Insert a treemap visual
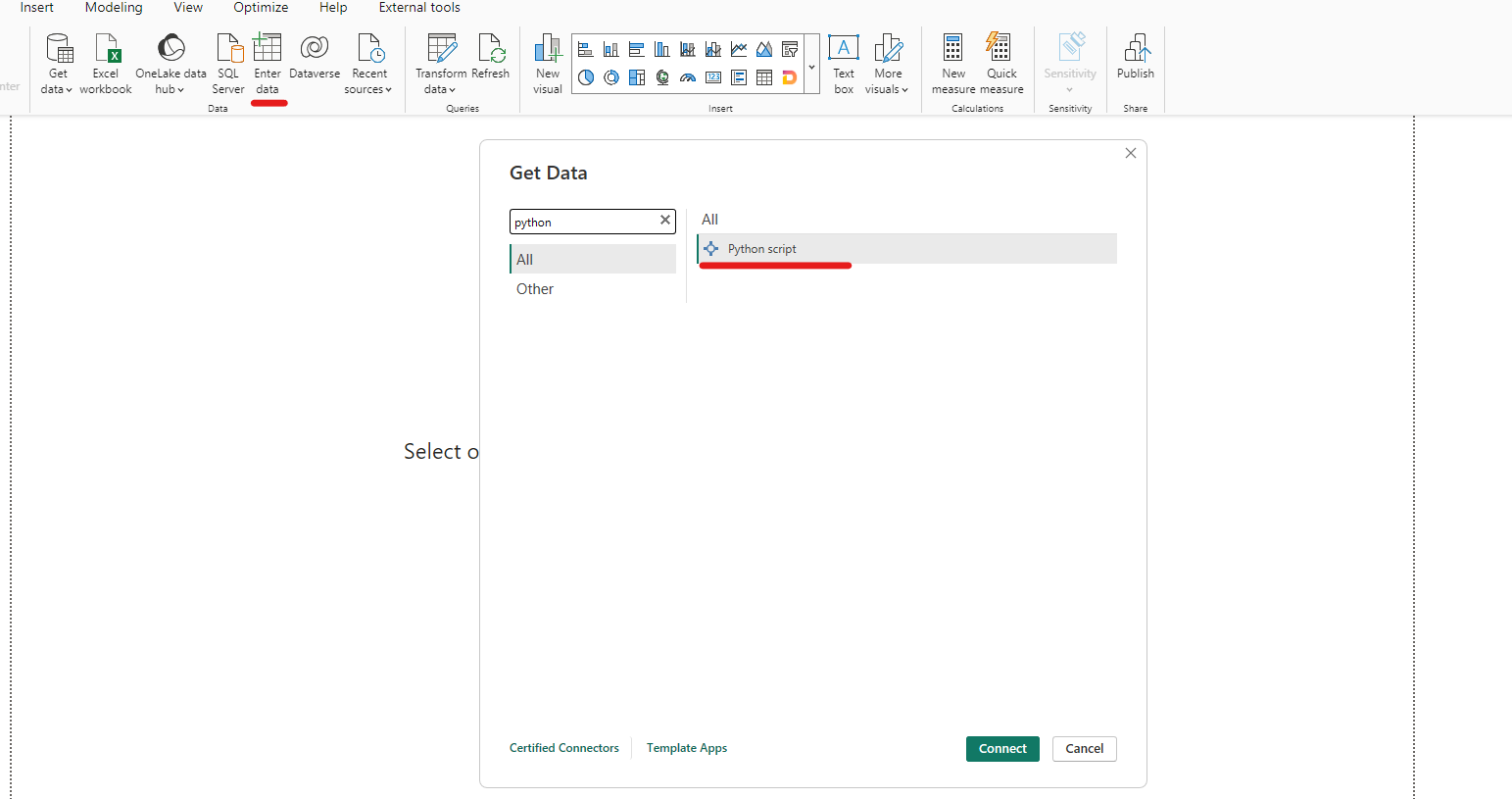Image resolution: width=1512 pixels, height=799 pixels. (x=637, y=77)
